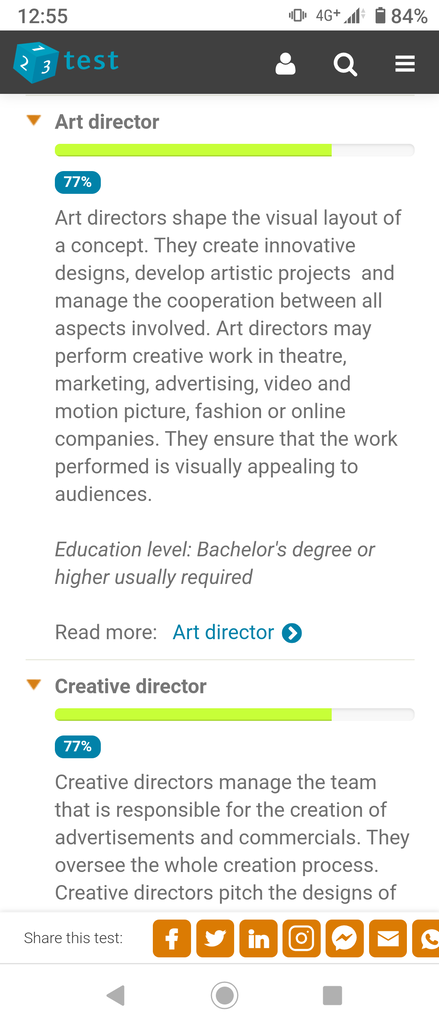The image size is (439, 1024).
Task: Collapse the Art director section triangle
Action: tap(34, 121)
